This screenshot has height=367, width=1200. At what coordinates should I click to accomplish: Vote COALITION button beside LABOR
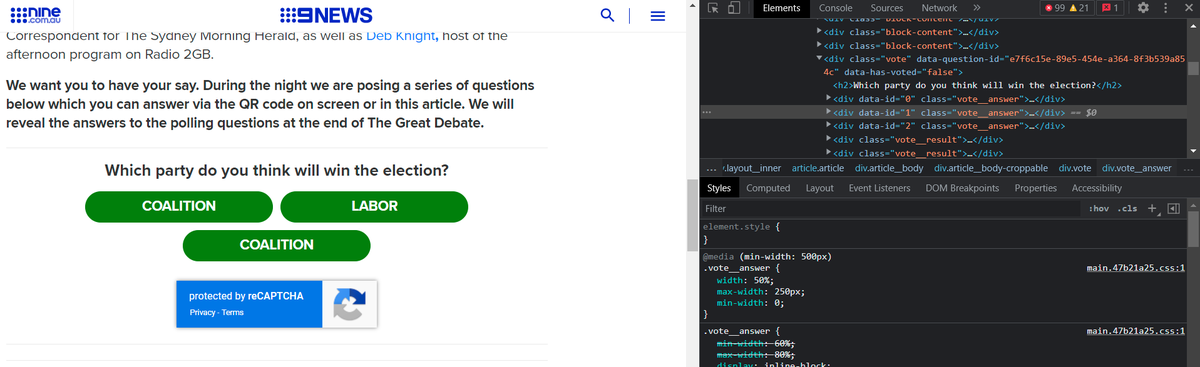pos(179,206)
